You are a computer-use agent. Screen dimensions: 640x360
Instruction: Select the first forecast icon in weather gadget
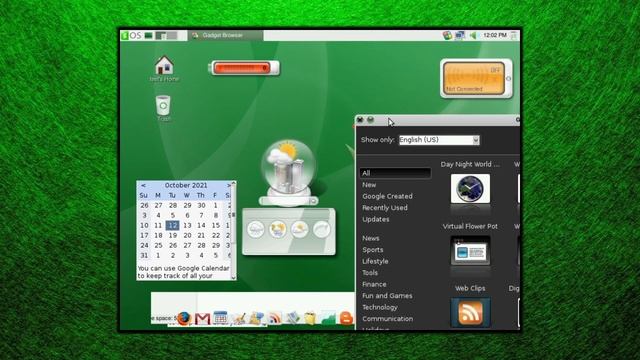click(x=256, y=229)
